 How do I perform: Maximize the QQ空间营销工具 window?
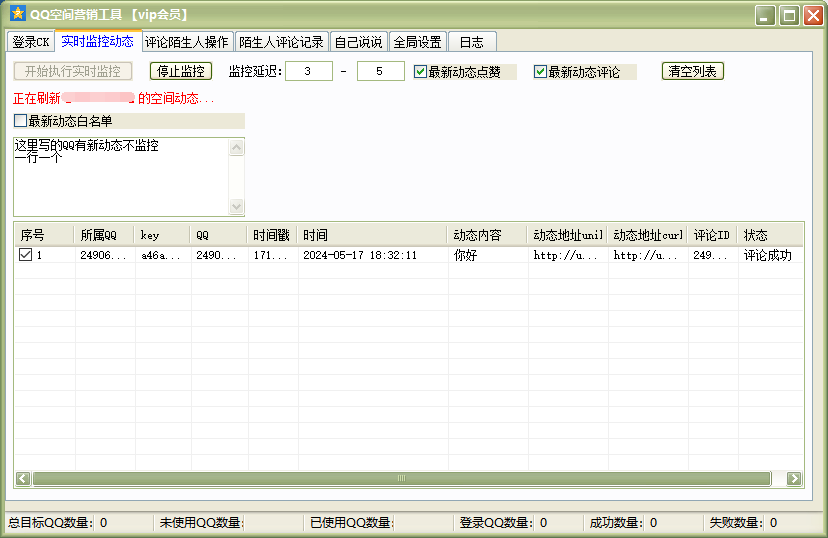(789, 15)
